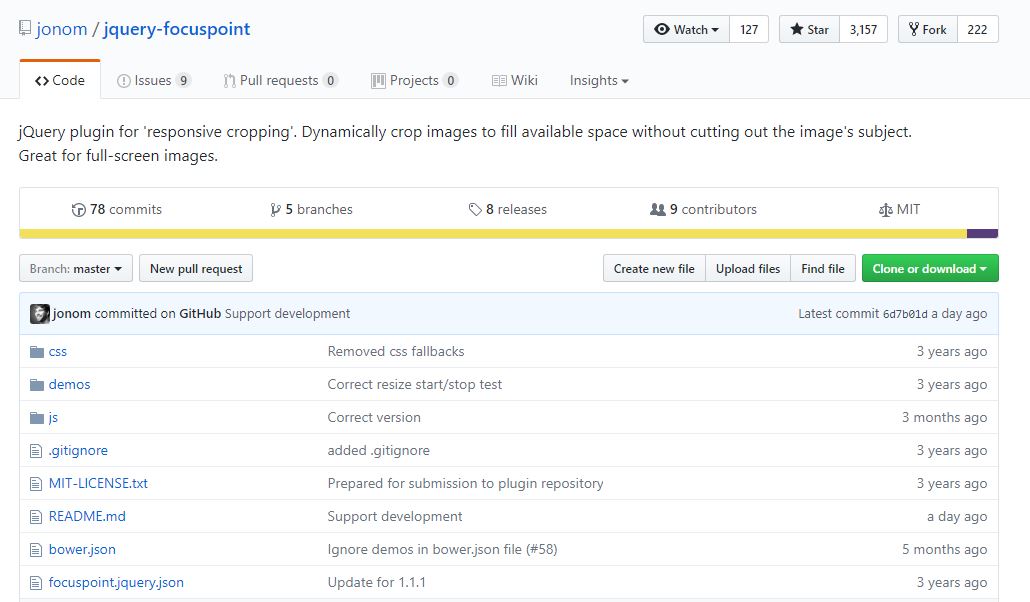Click jonom username in the commit bar
The width and height of the screenshot is (1030, 602).
(72, 313)
